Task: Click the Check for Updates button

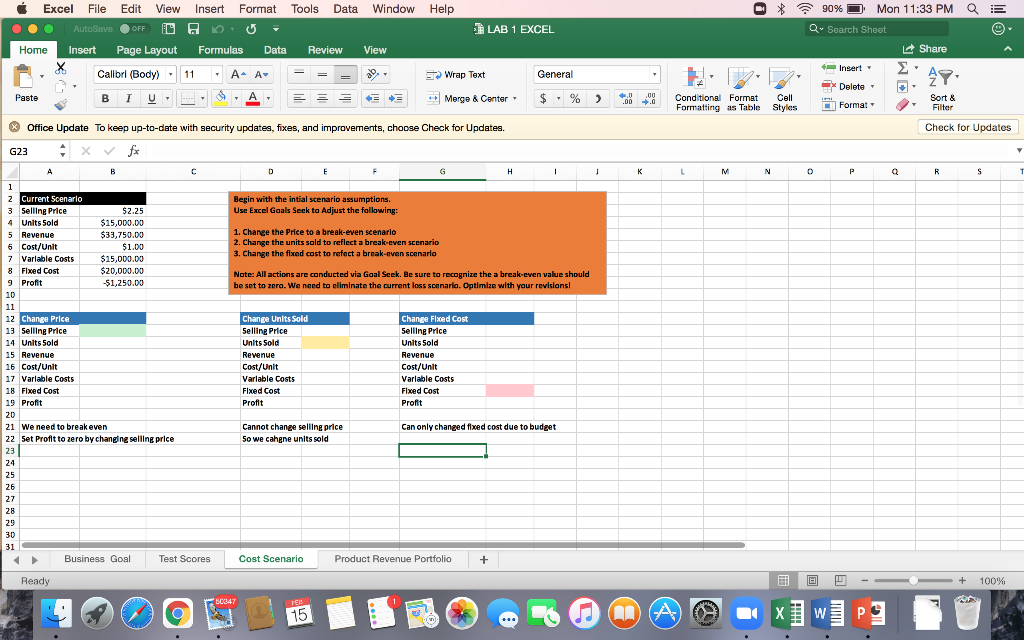Action: click(965, 127)
